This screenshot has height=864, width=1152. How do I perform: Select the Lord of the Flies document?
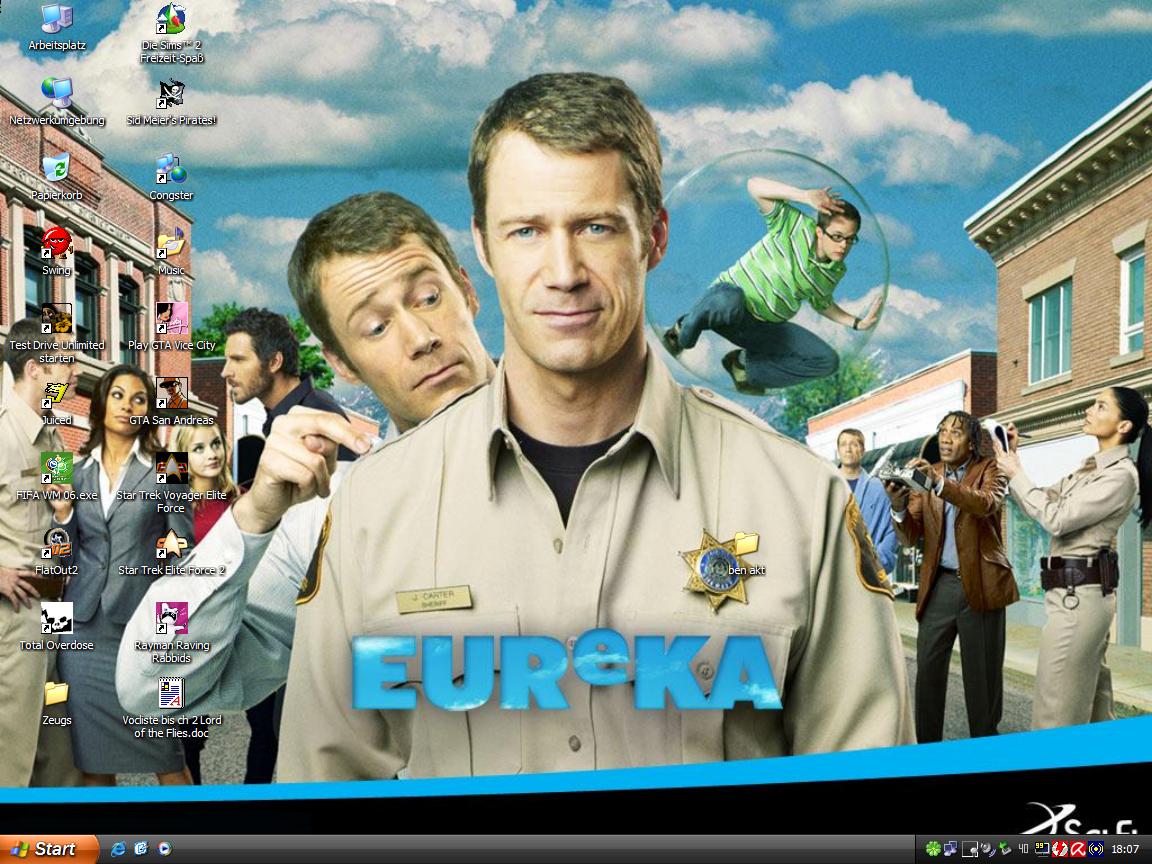point(171,694)
